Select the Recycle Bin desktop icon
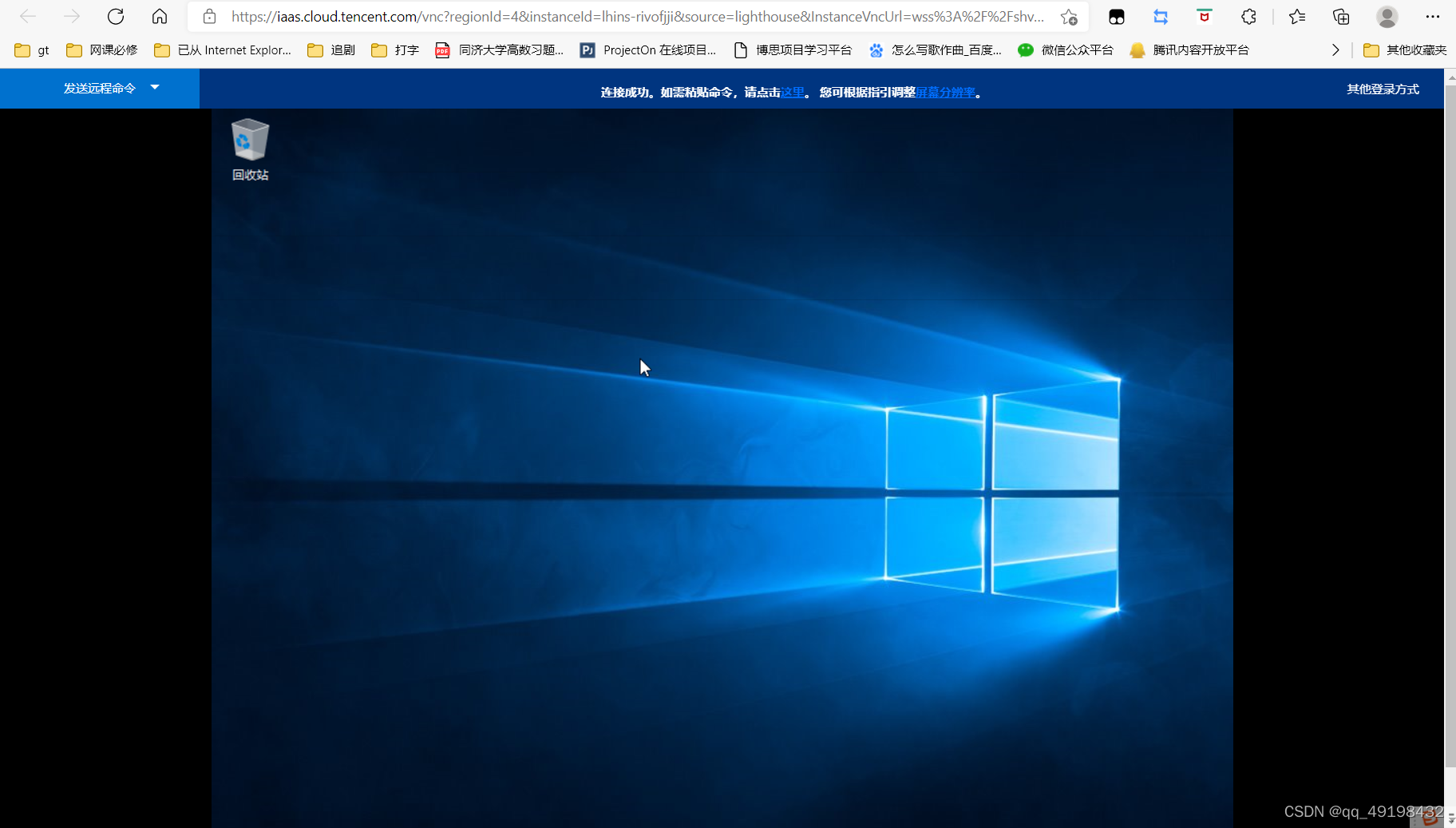The image size is (1456, 828). point(250,149)
